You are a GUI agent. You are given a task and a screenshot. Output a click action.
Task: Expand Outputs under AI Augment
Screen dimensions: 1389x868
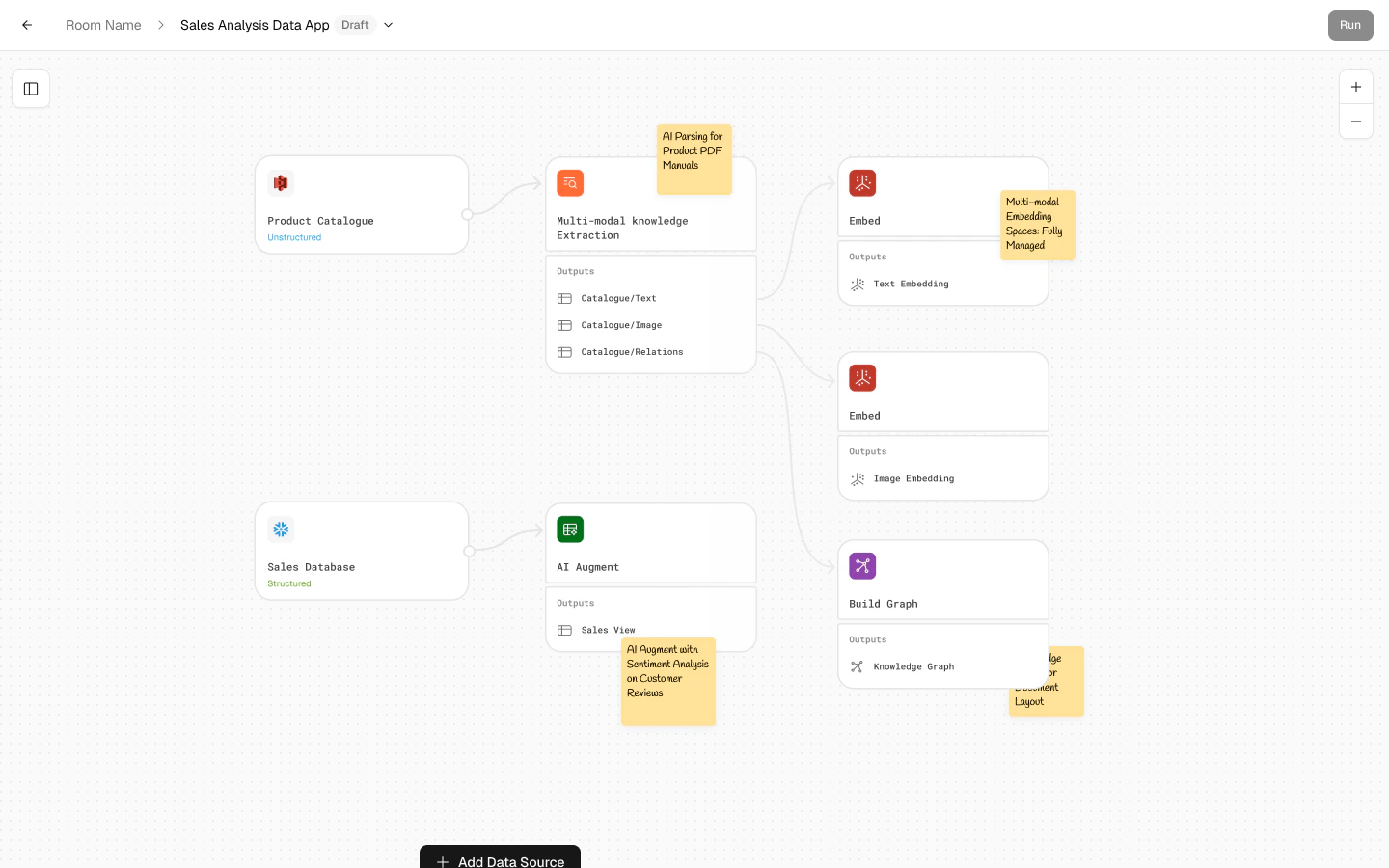(576, 603)
